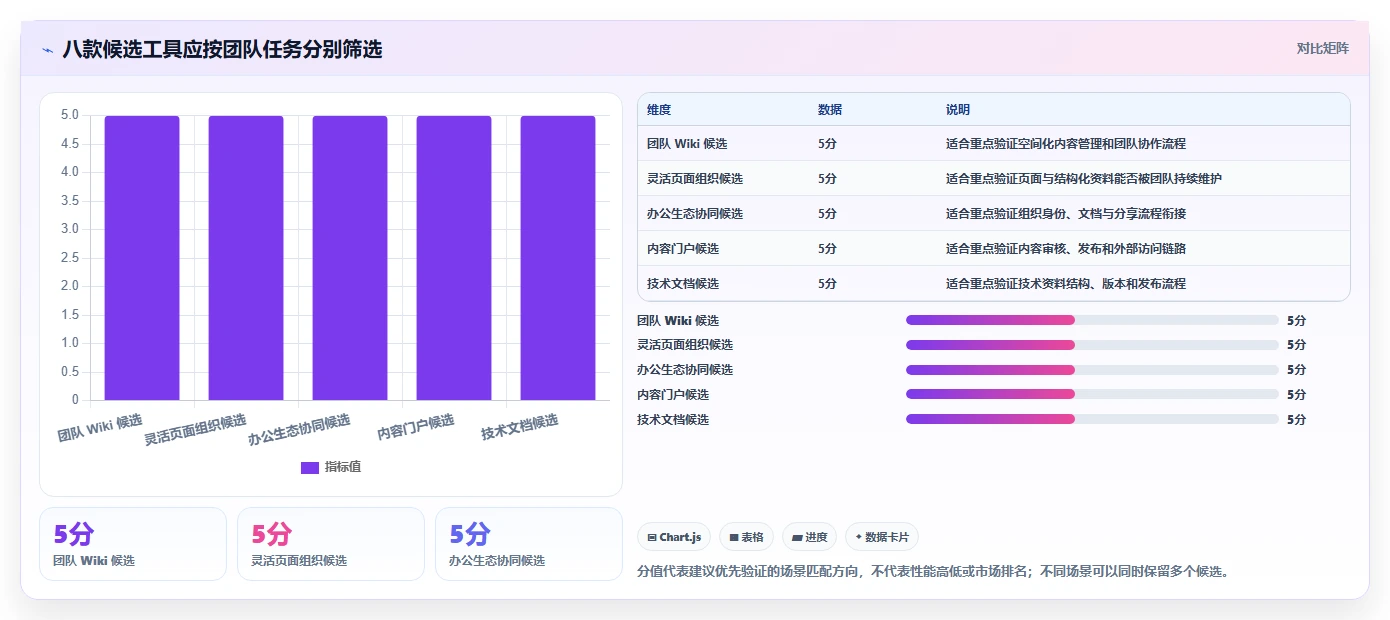The height and width of the screenshot is (620, 1390).
Task: Click description 适合重点验证空间化内容管理和团队协作流程
Action: coord(1066,144)
